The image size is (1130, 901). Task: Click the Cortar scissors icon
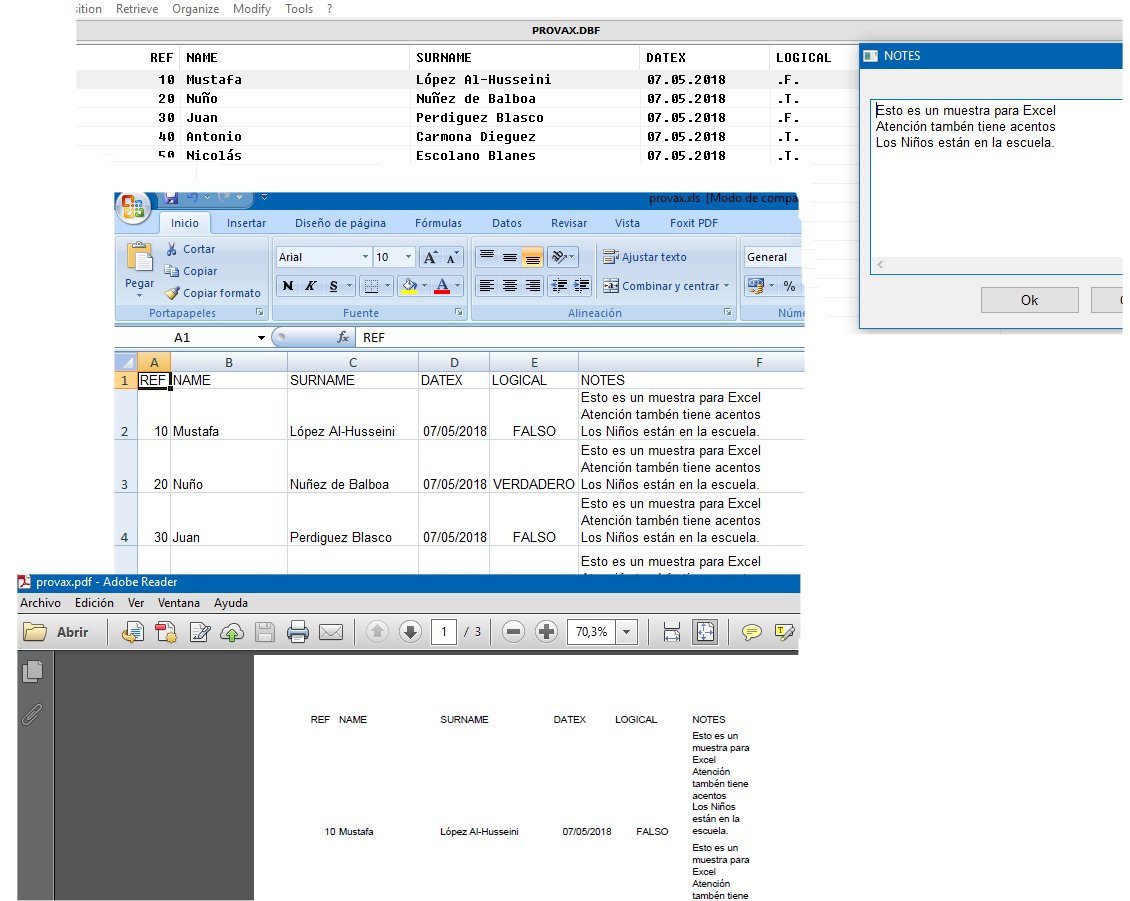coord(172,249)
